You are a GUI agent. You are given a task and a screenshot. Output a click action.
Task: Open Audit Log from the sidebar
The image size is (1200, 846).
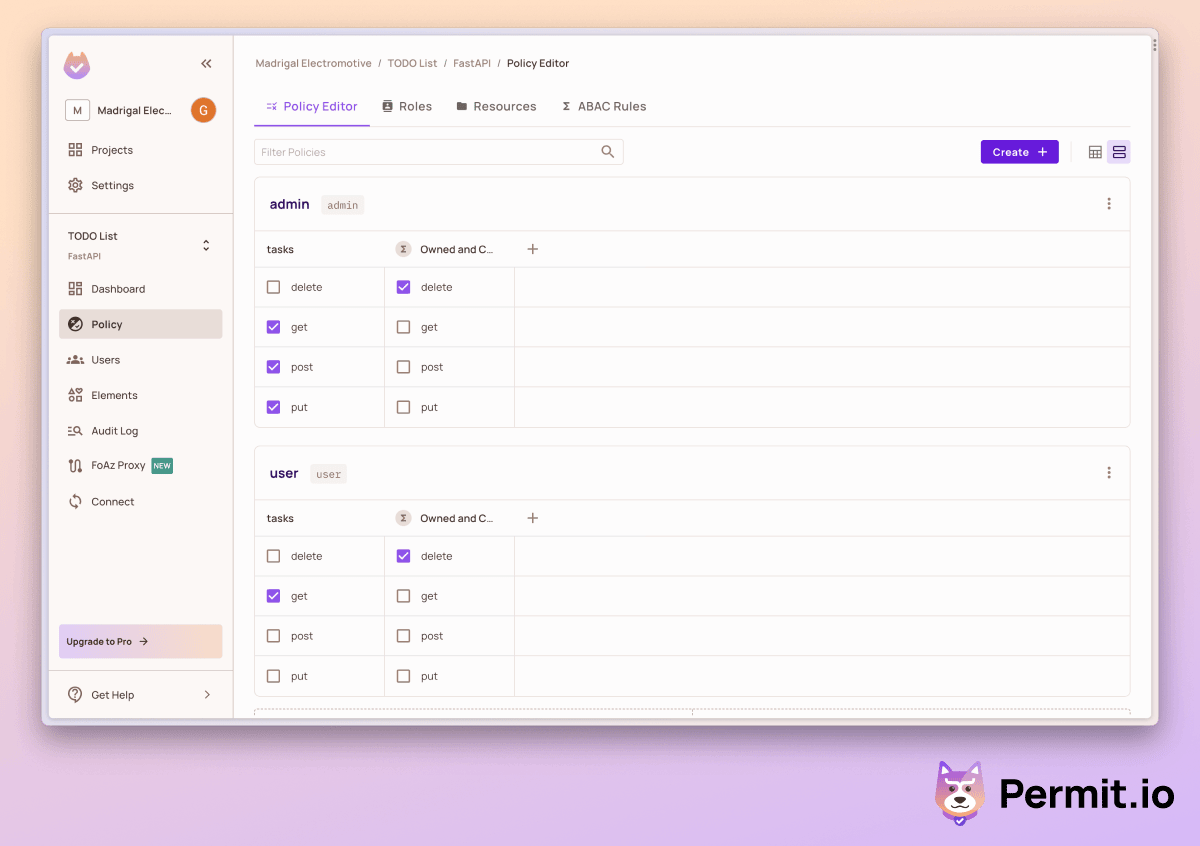click(x=114, y=431)
